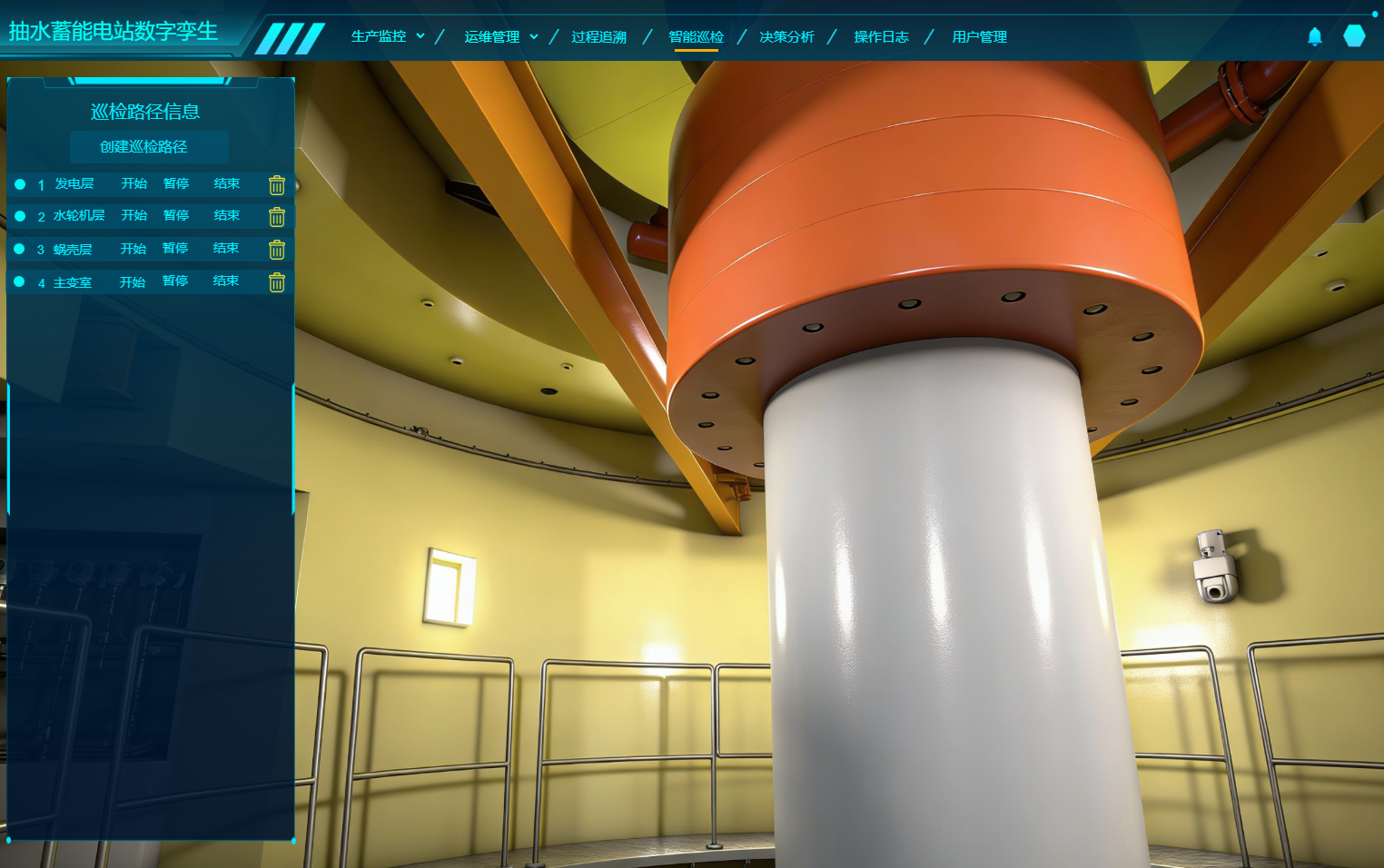Image resolution: width=1384 pixels, height=868 pixels.
Task: Click the 创建巡检路径 button
Action: (143, 146)
